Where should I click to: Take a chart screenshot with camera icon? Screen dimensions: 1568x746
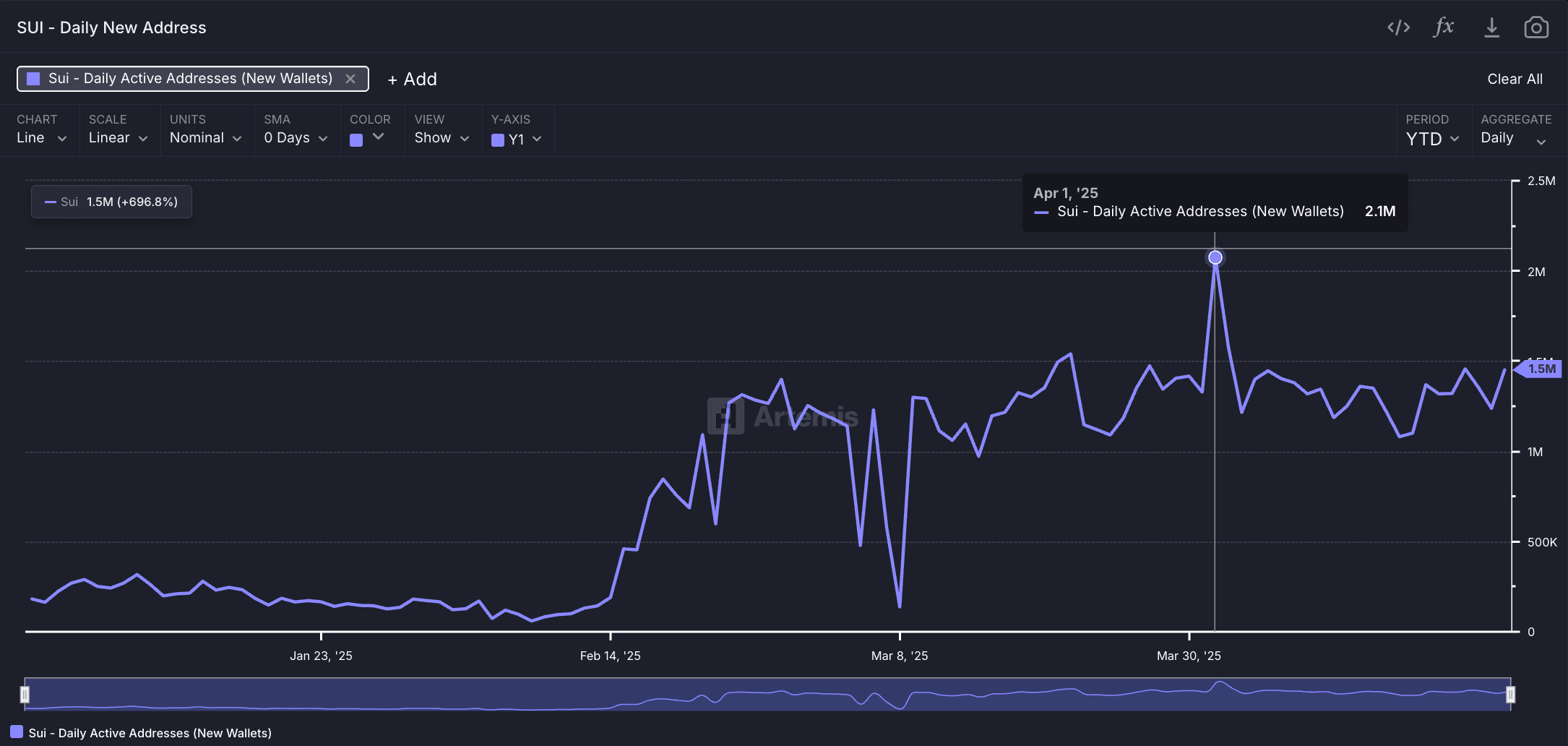pyautogui.click(x=1536, y=27)
